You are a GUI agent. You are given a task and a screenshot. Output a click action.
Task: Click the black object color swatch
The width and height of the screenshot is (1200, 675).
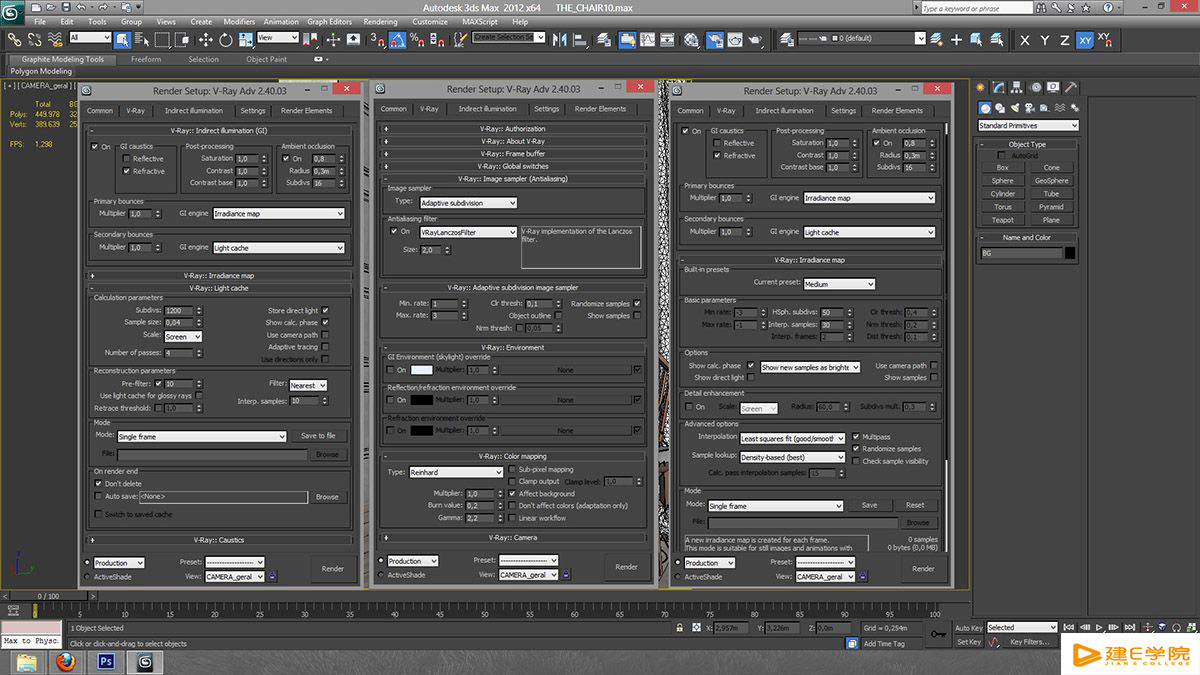1070,253
